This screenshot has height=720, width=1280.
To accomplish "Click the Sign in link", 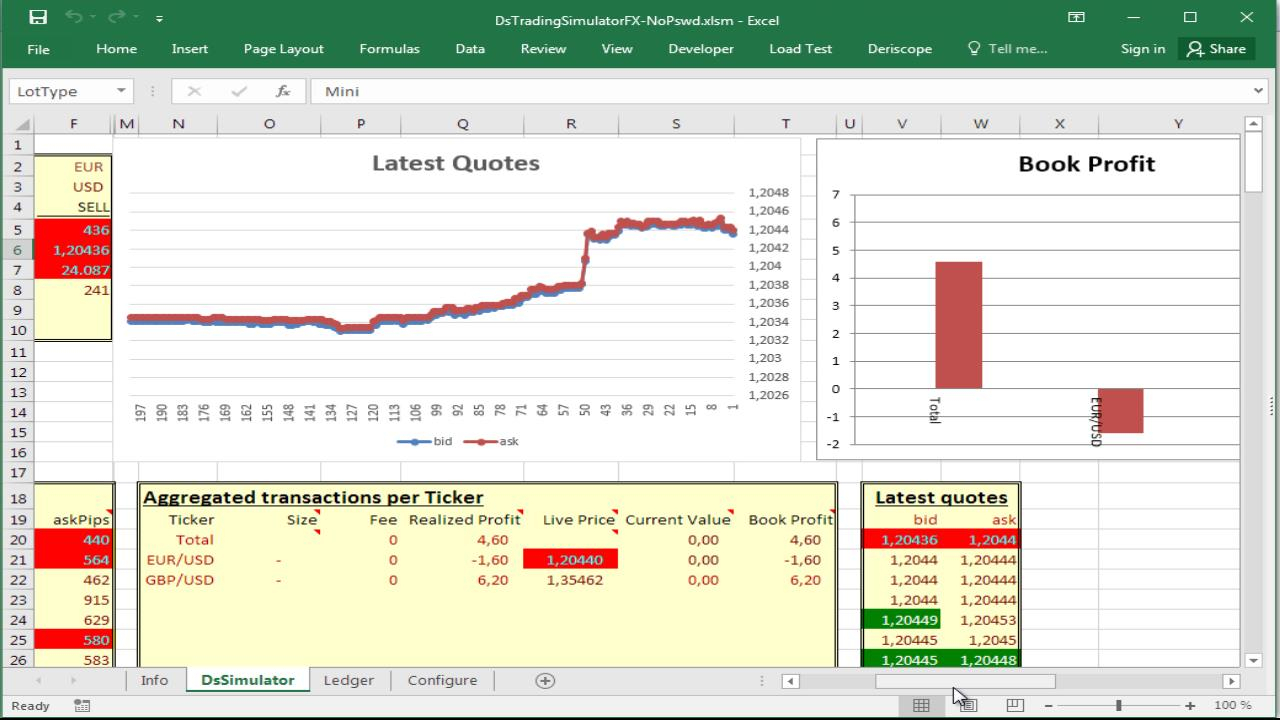I will tap(1143, 48).
